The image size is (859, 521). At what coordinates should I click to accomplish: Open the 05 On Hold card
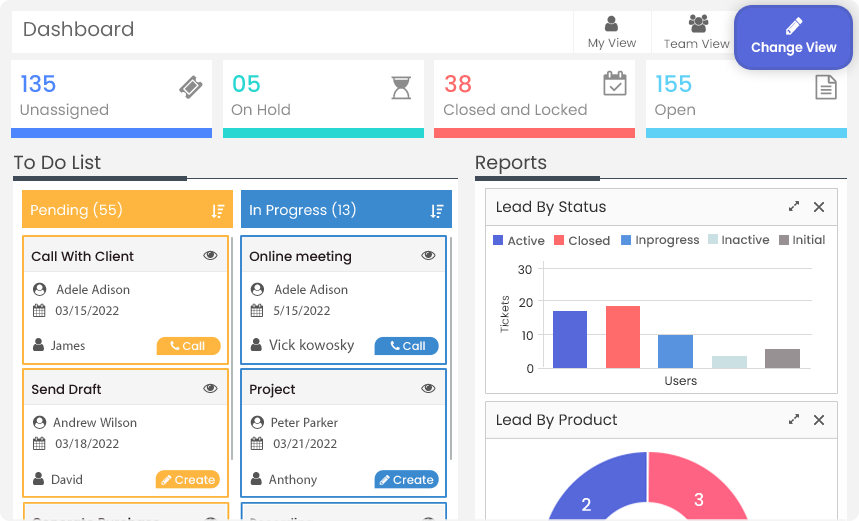[x=323, y=99]
